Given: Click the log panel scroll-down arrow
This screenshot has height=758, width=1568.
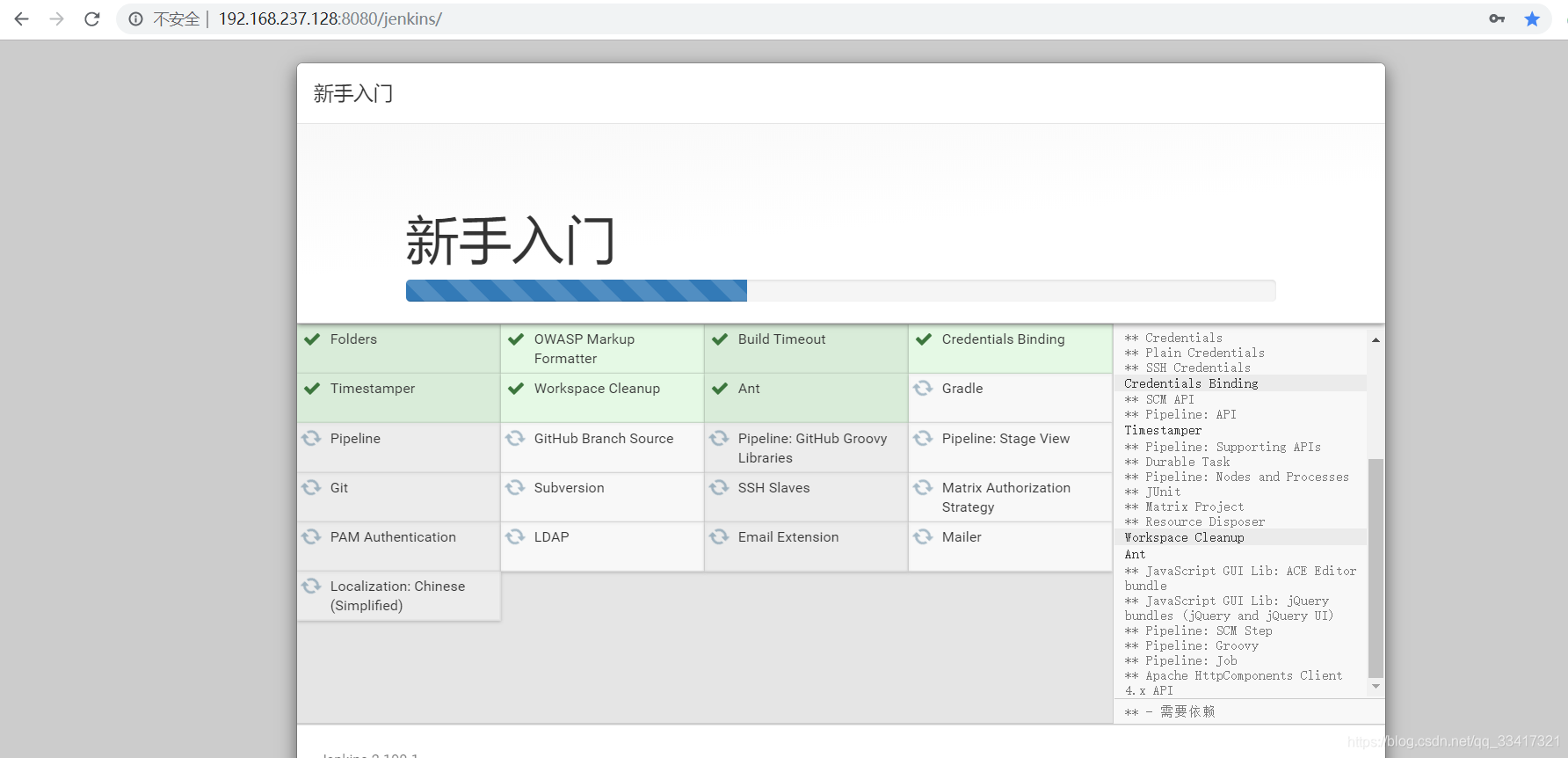Looking at the screenshot, I should pos(1376,687).
